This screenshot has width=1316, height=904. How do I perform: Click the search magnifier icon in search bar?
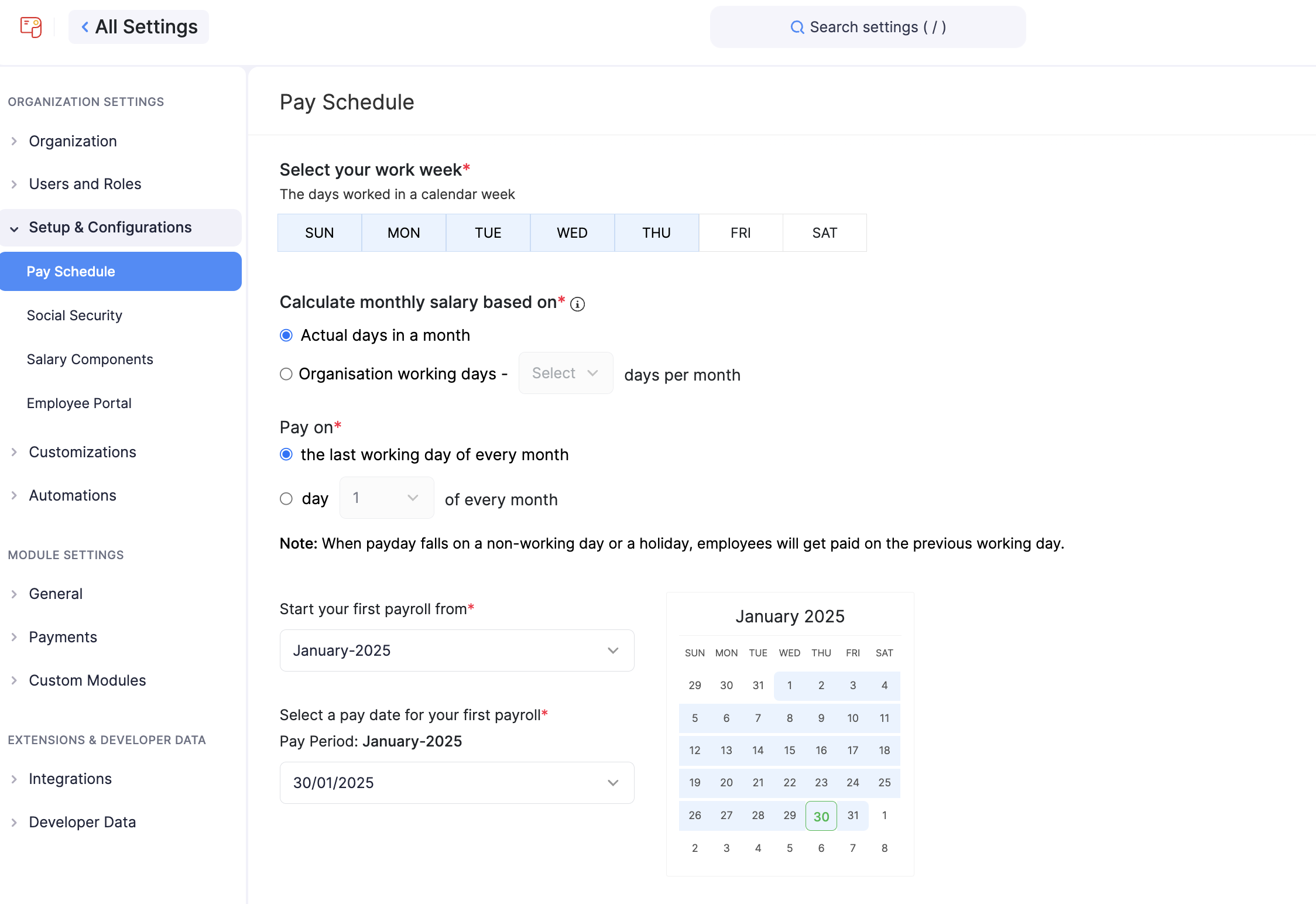[797, 27]
